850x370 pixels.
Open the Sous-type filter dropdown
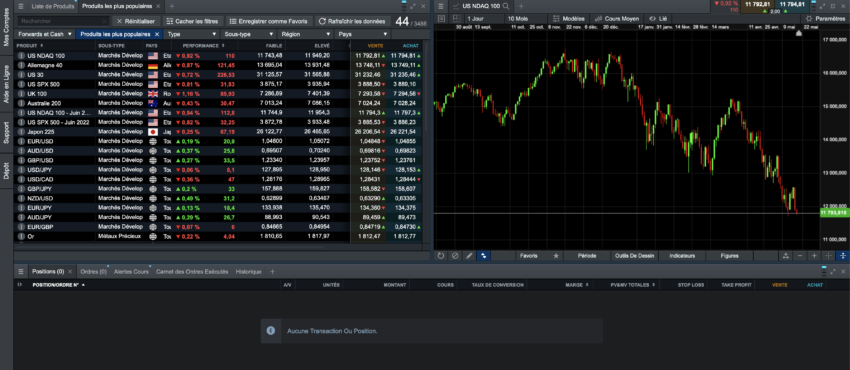click(x=249, y=34)
